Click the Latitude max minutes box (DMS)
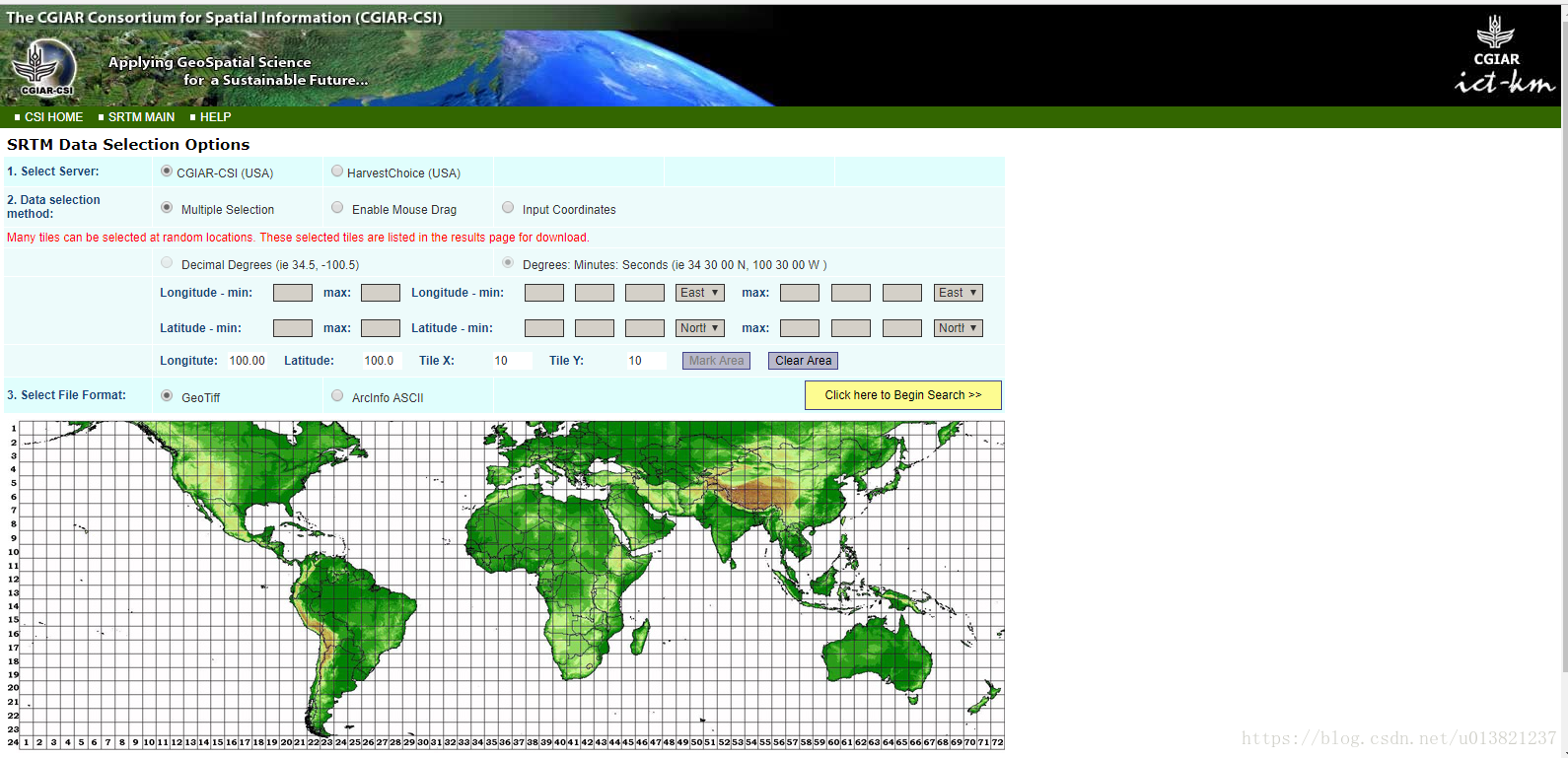This screenshot has height=758, width=1568. [851, 328]
